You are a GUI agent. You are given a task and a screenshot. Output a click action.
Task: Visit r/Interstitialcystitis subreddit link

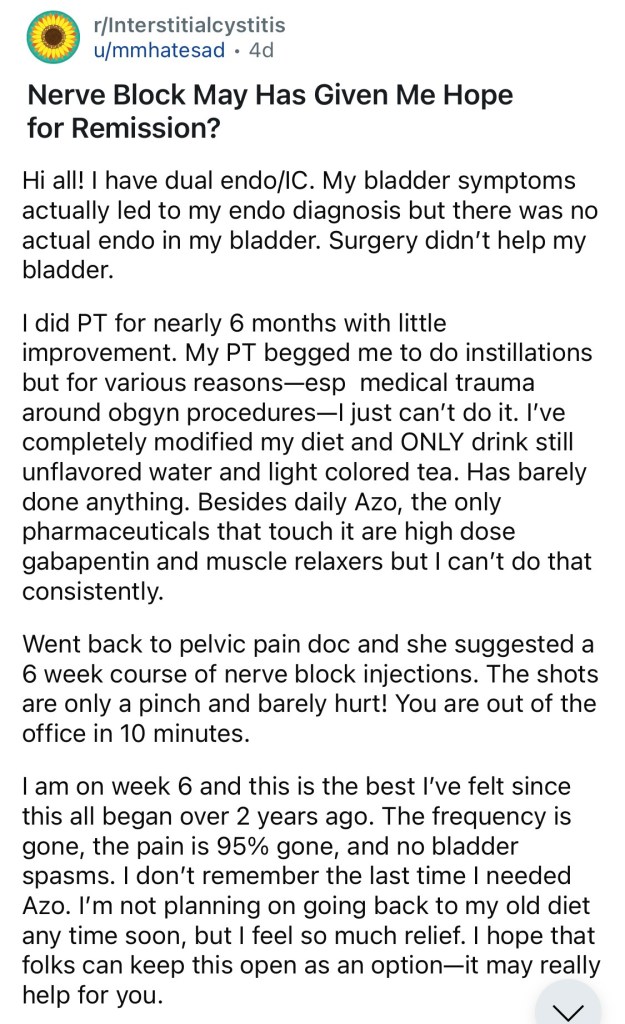189,25
